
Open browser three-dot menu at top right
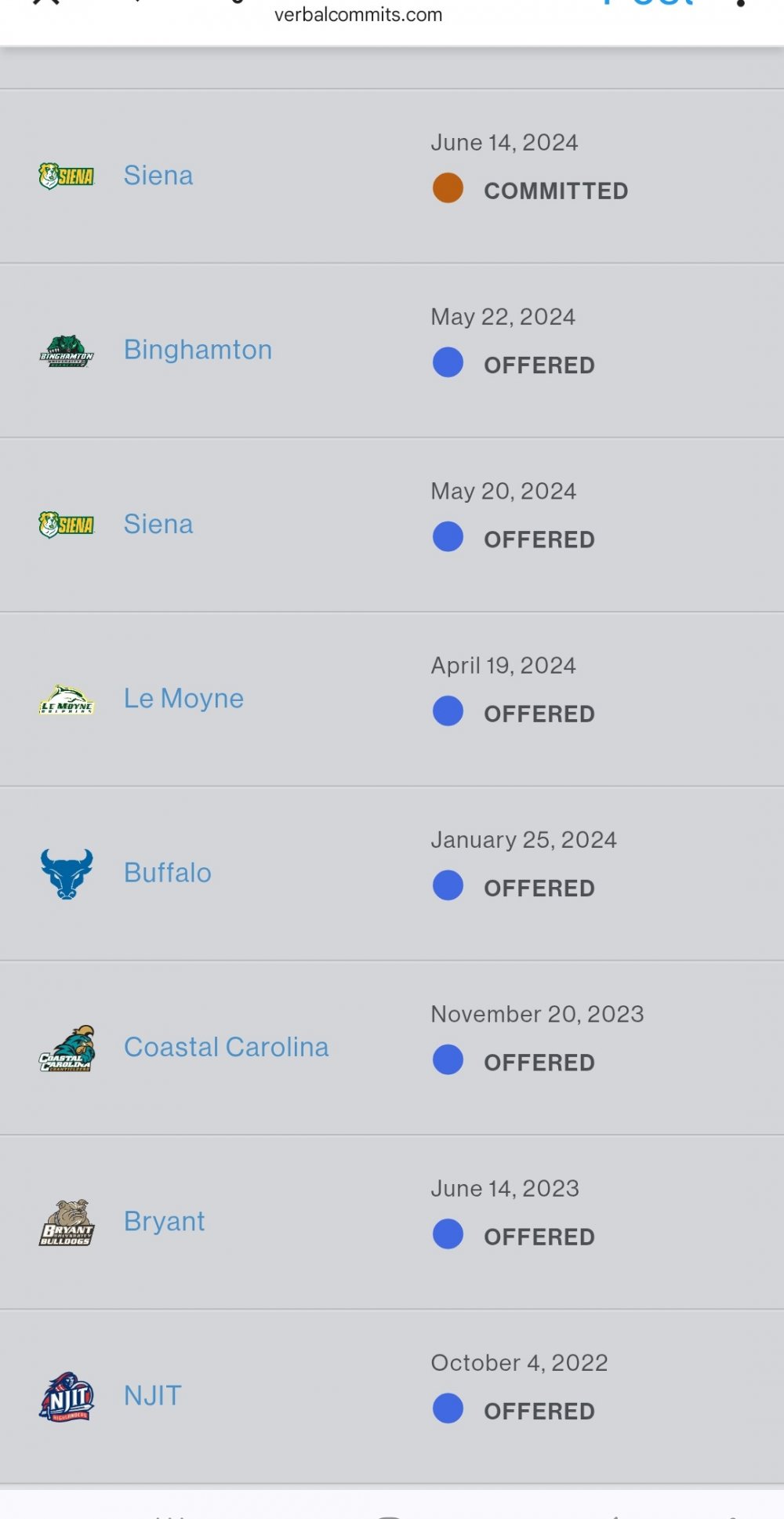[739, 4]
